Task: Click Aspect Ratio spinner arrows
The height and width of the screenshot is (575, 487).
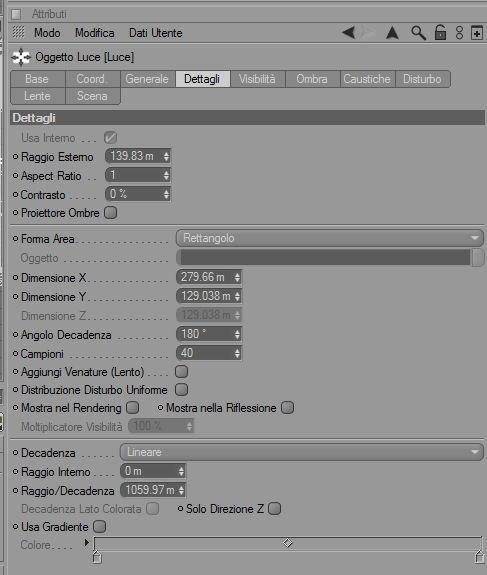Action: (x=166, y=176)
